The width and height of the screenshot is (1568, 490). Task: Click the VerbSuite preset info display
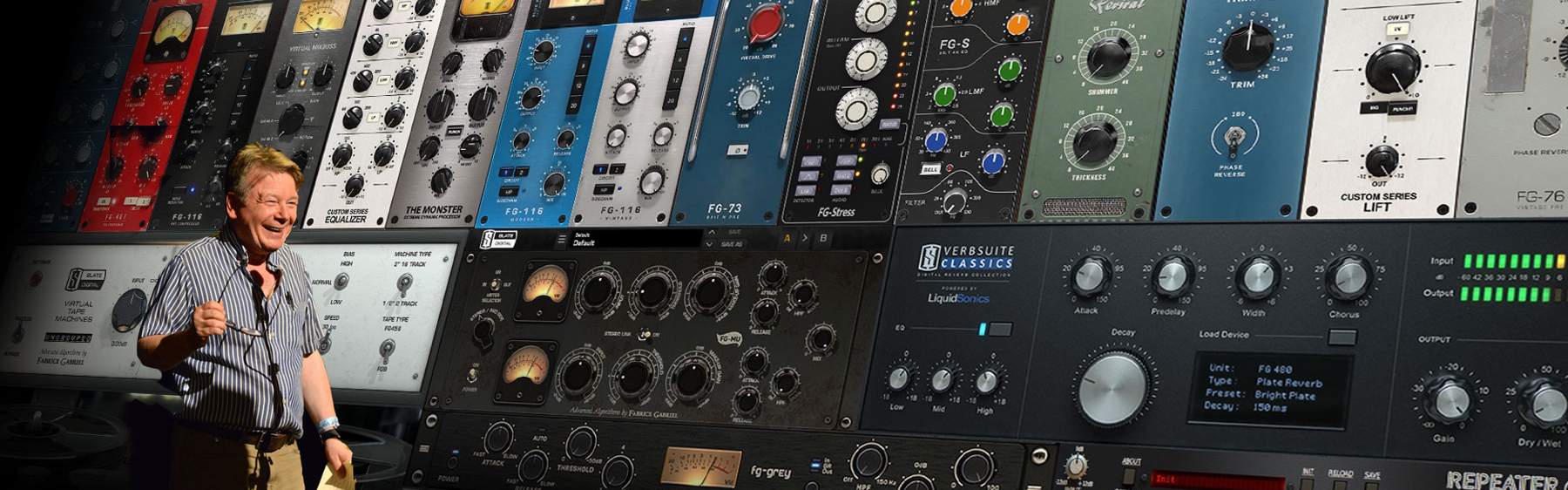tap(1271, 388)
